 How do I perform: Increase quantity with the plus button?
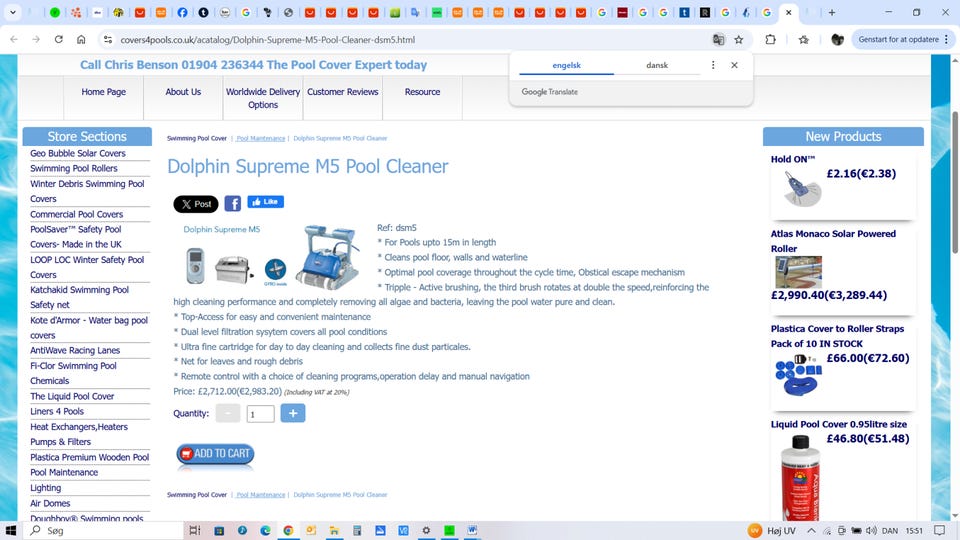[293, 413]
